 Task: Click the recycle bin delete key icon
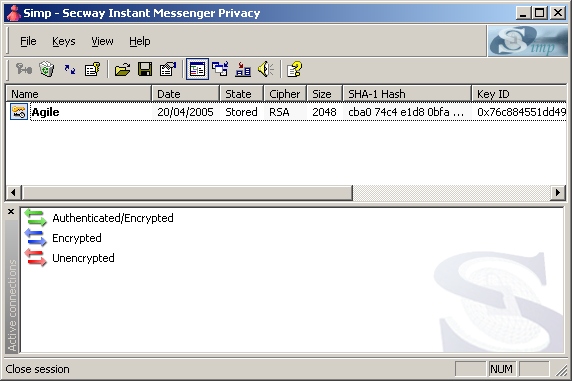click(47, 69)
